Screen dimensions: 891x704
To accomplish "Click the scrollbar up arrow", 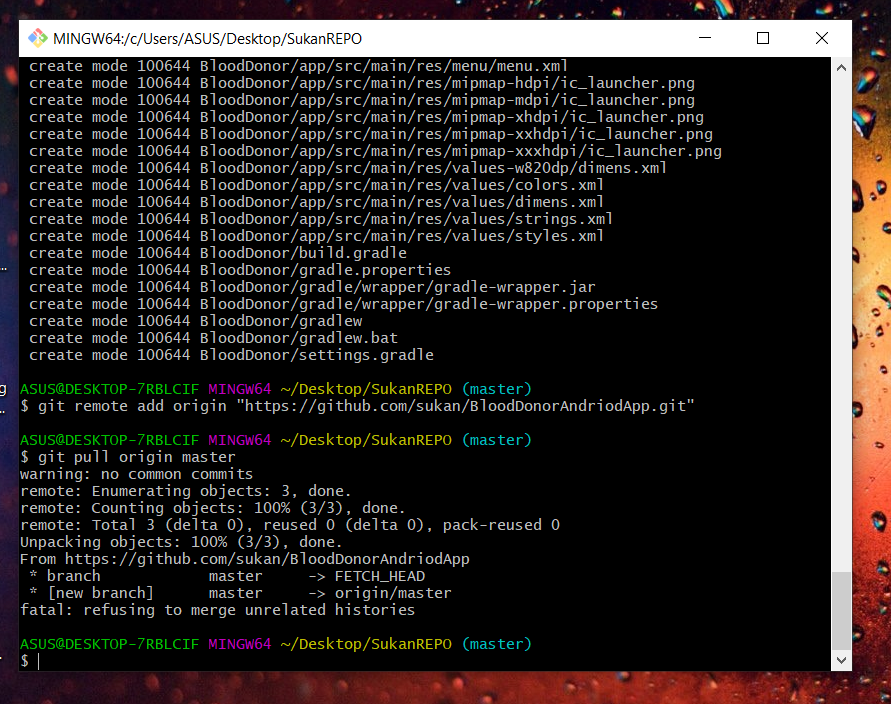I will point(842,68).
